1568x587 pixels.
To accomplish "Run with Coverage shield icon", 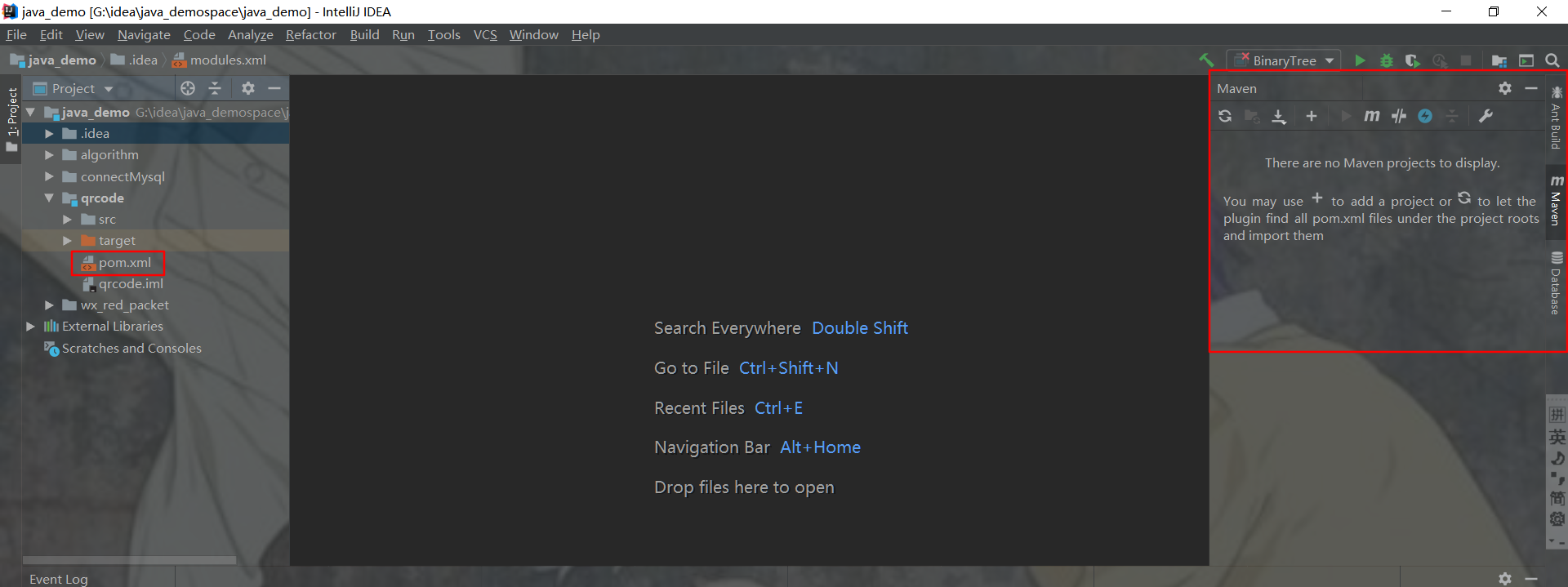I will [1413, 60].
